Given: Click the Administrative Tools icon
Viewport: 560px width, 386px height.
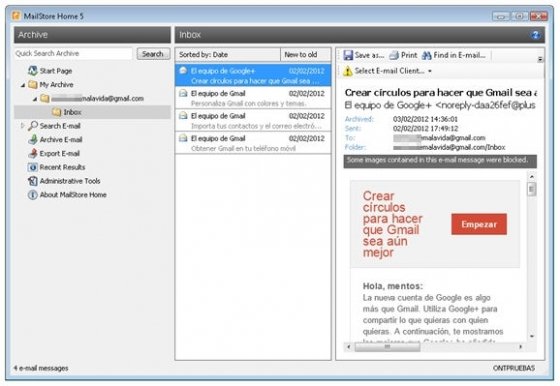Looking at the screenshot, I should 33,181.
